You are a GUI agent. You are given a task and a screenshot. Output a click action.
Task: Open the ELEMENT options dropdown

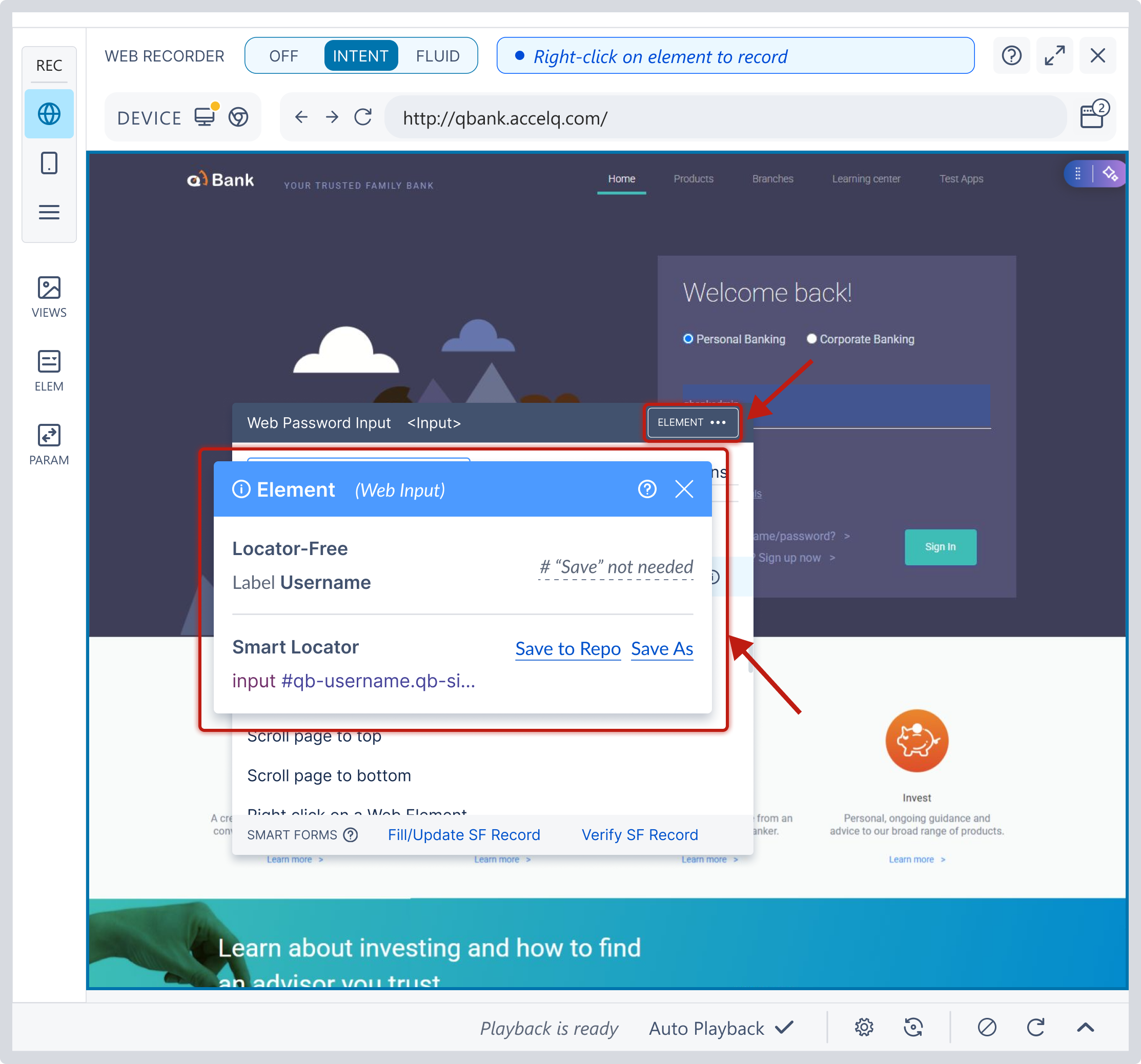692,422
